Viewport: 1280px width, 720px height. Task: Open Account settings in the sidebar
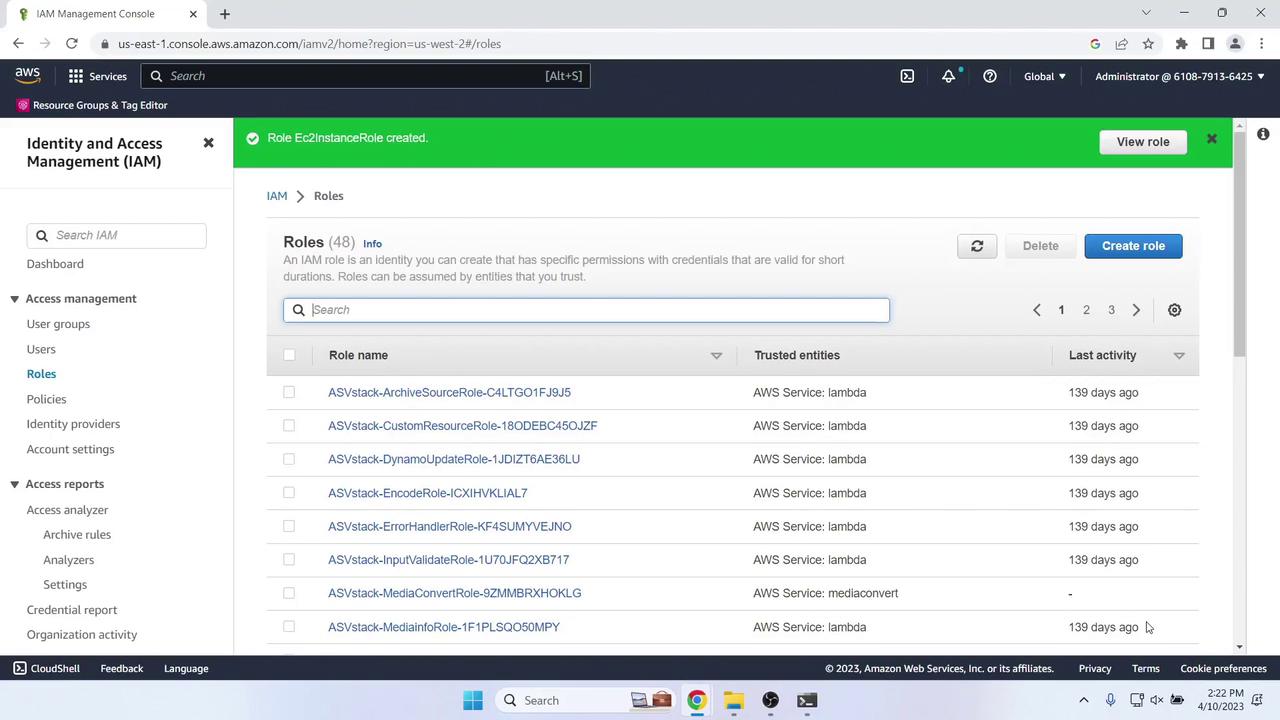(x=70, y=449)
